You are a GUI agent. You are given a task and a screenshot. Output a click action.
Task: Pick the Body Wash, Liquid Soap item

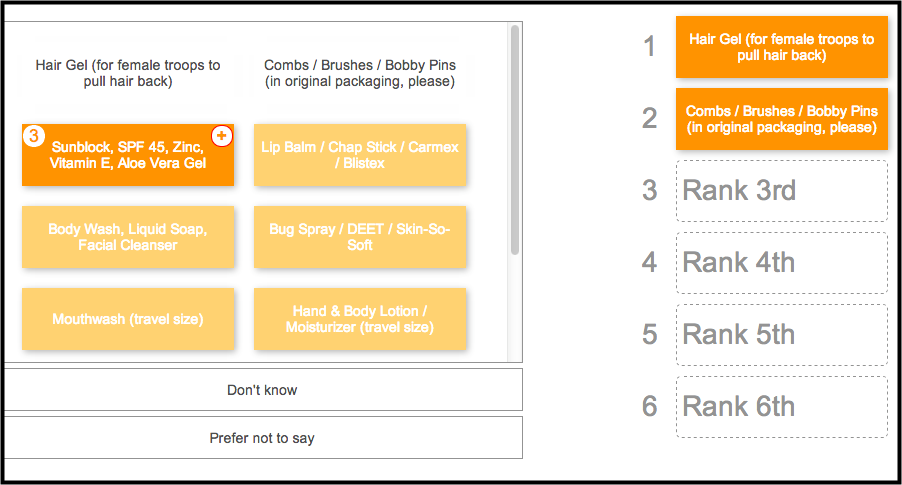[128, 237]
